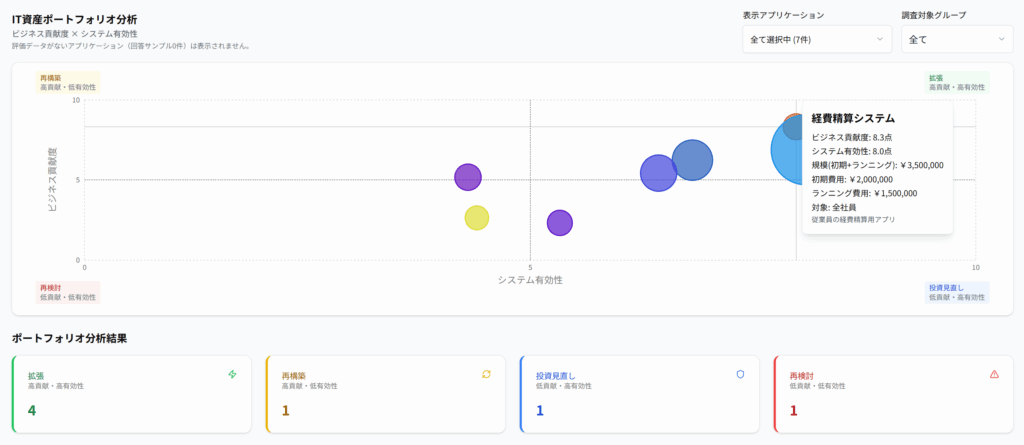Viewport: 1024px width, 445px height.
Task: Click the shield icon on 投資見直し card
Action: click(x=740, y=374)
